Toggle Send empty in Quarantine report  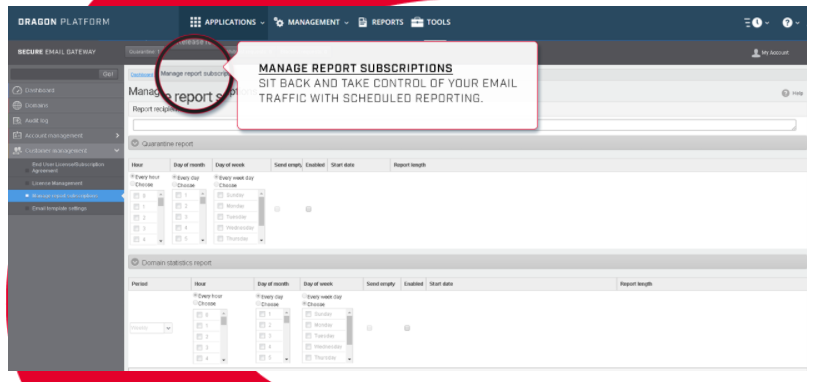277,209
